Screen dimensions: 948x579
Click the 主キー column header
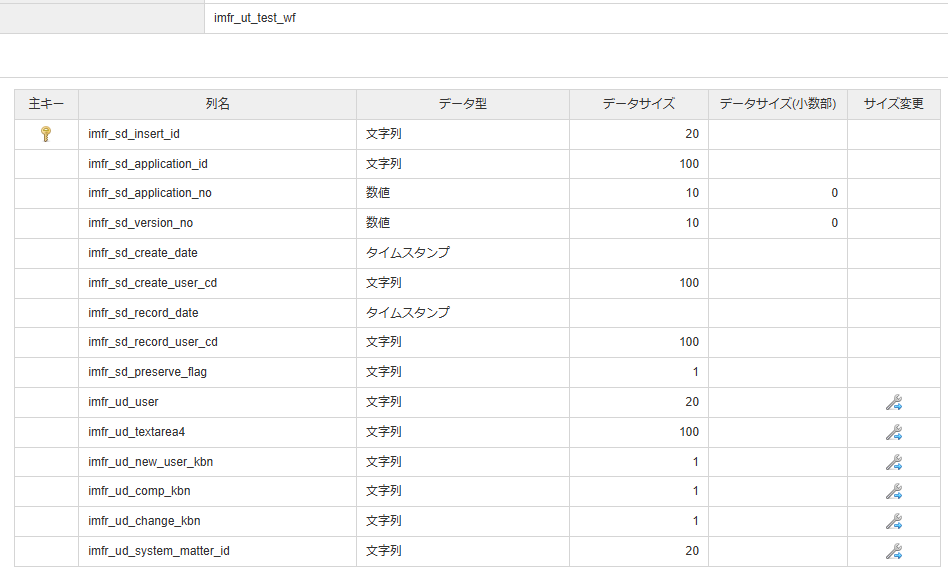tap(46, 104)
